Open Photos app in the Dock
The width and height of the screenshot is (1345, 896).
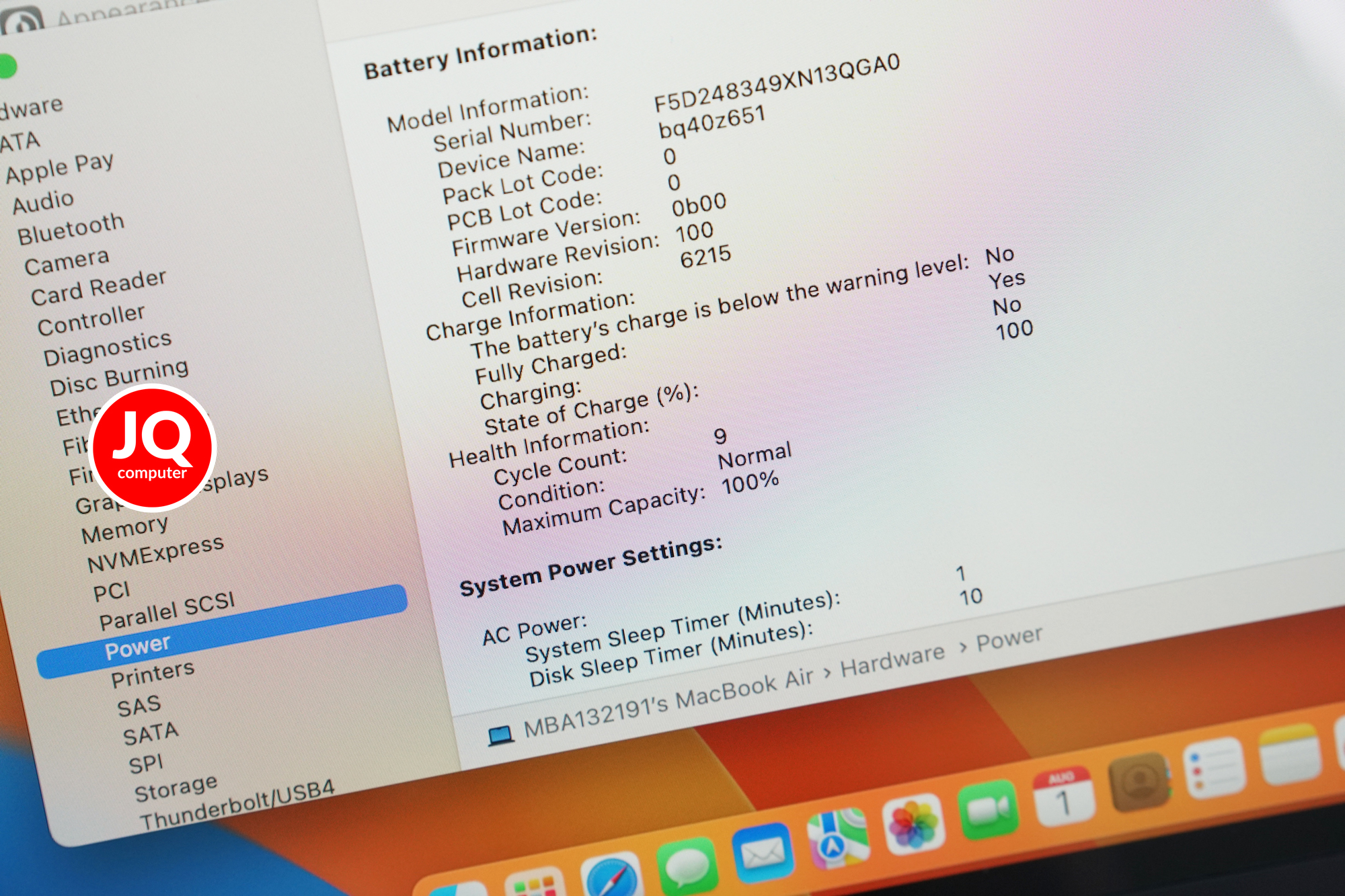[914, 824]
